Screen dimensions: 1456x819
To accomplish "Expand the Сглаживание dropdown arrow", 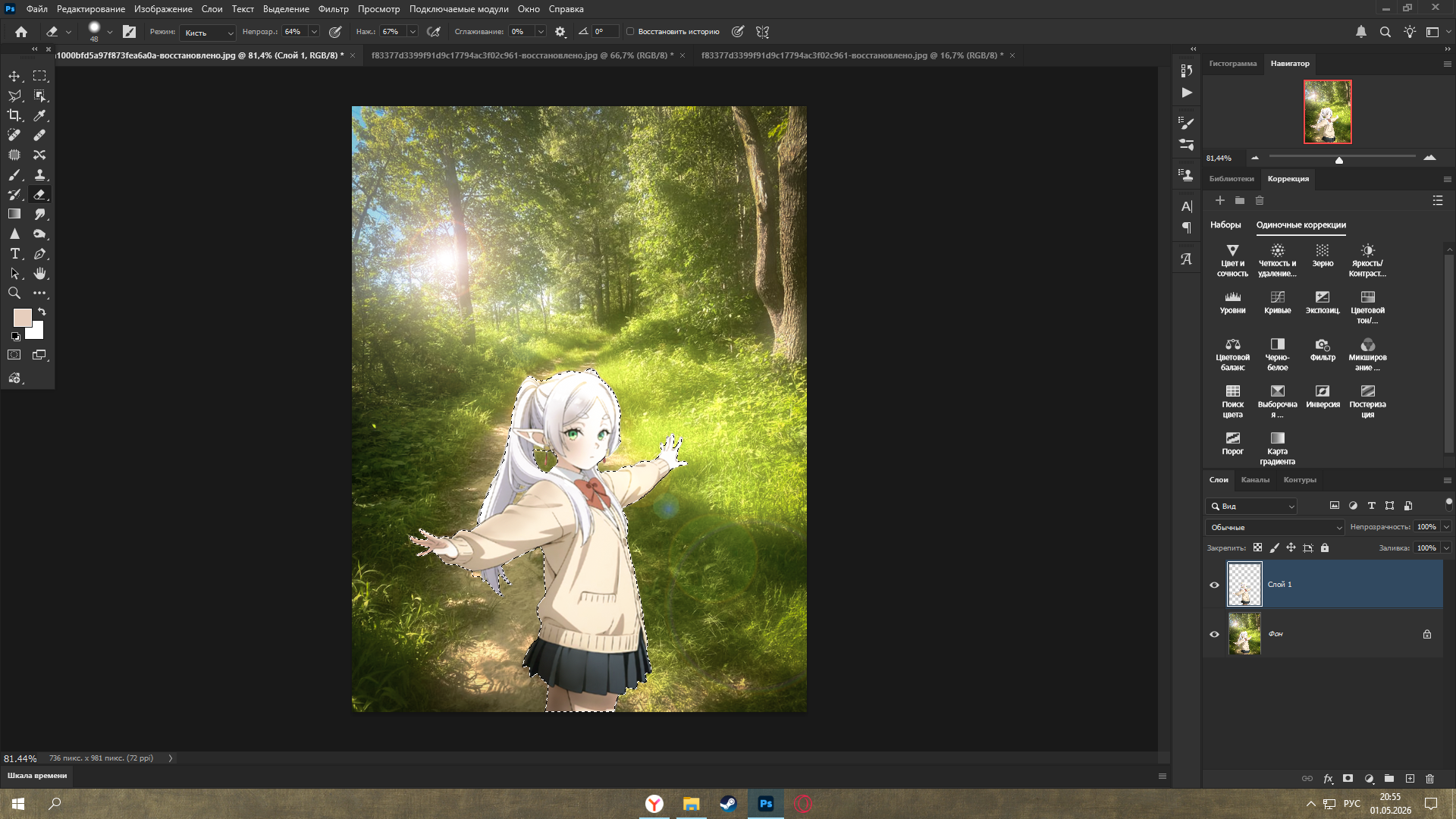I will pyautogui.click(x=541, y=32).
